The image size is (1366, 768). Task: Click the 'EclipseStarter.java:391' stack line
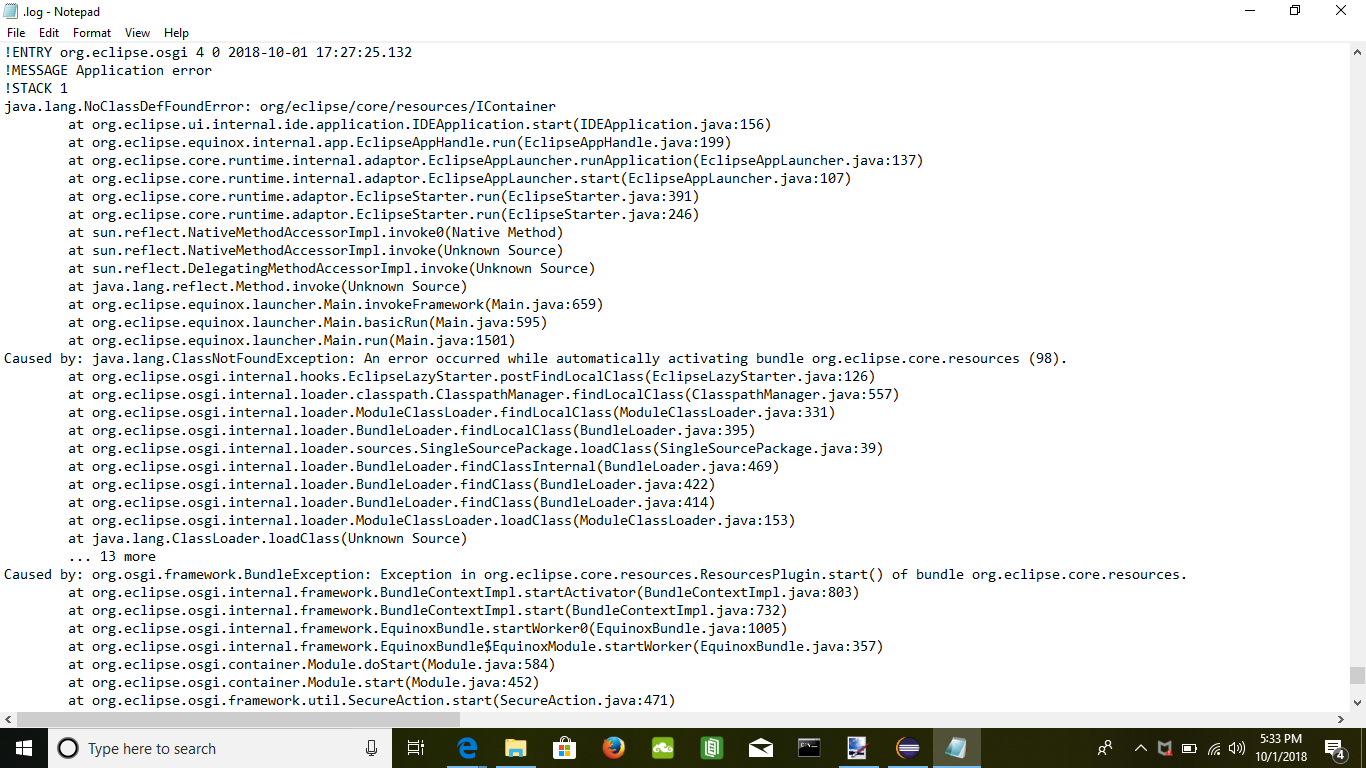[384, 196]
